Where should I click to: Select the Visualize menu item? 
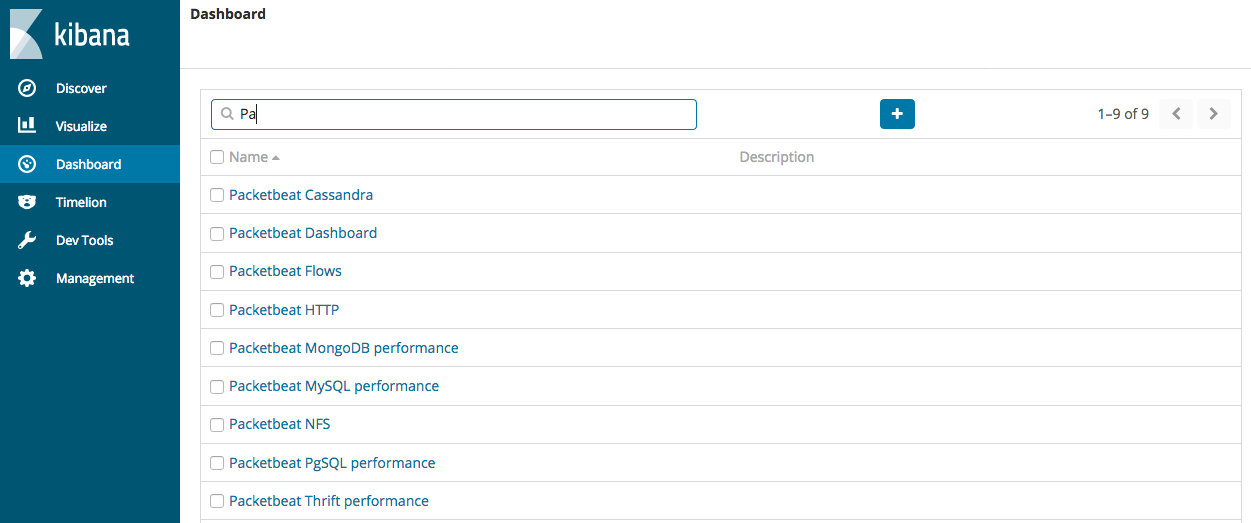81,126
